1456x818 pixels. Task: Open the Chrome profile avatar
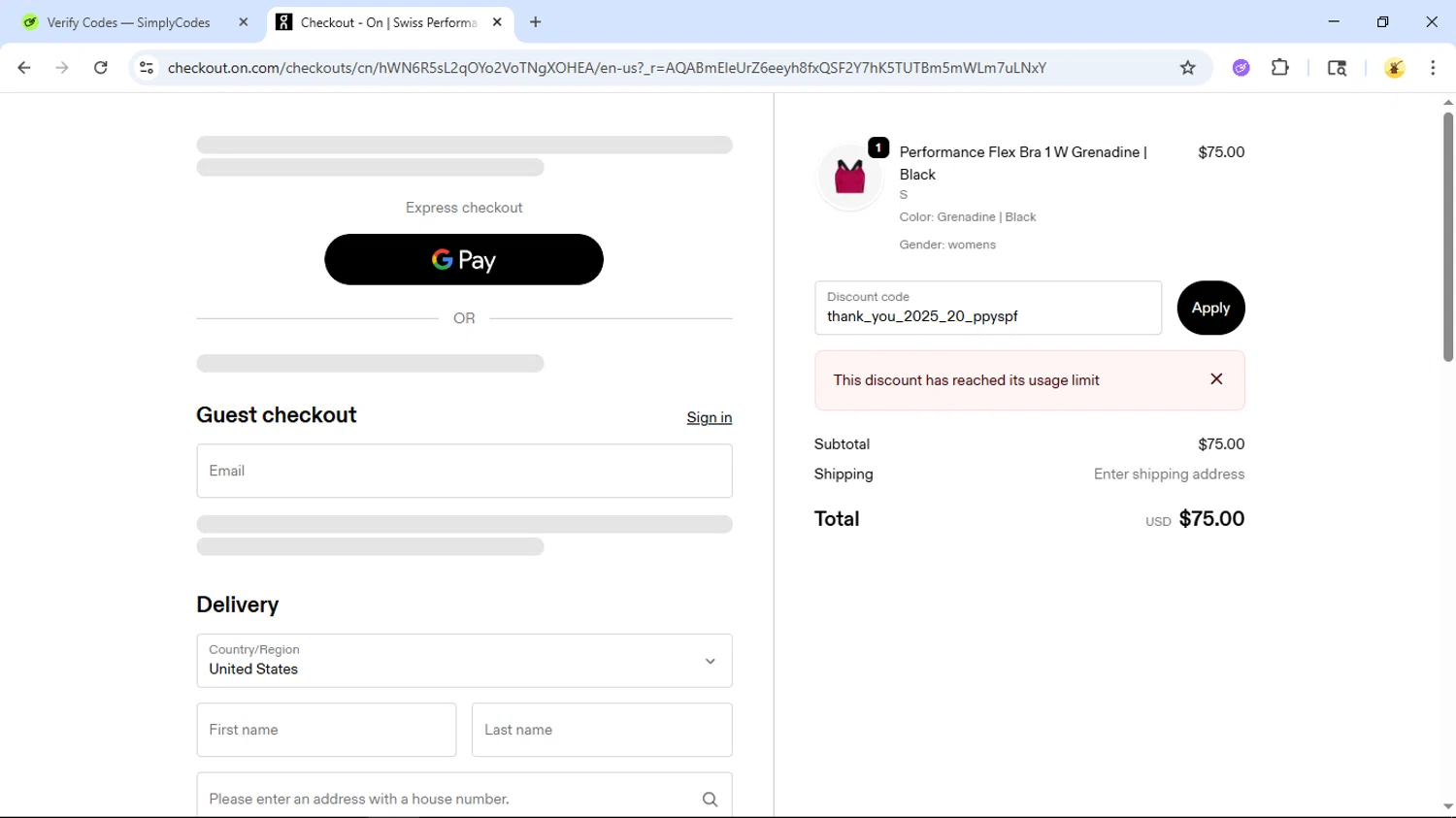(x=1395, y=68)
